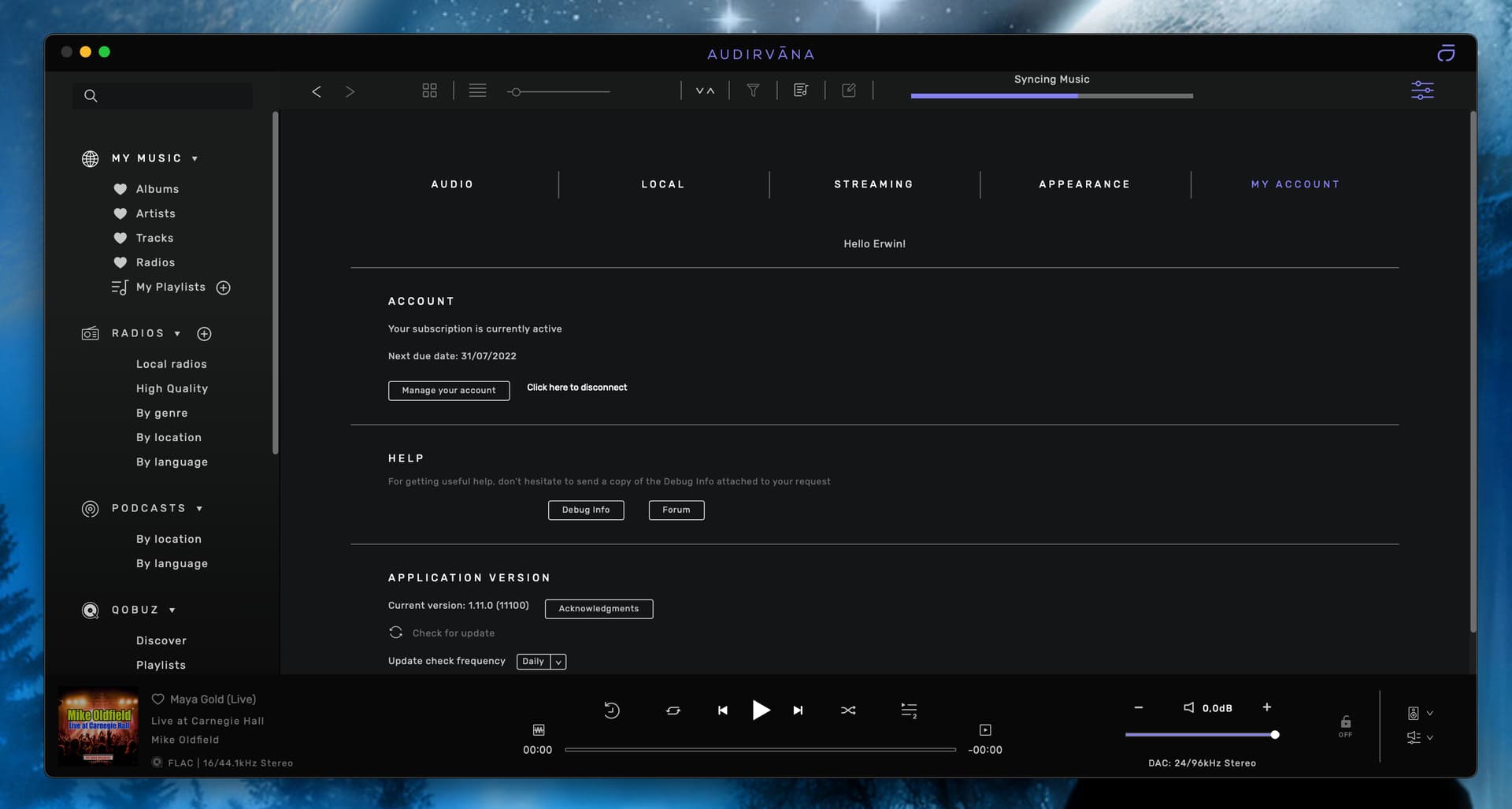1512x809 pixels.
Task: Go forward with the right arrow
Action: pyautogui.click(x=350, y=91)
